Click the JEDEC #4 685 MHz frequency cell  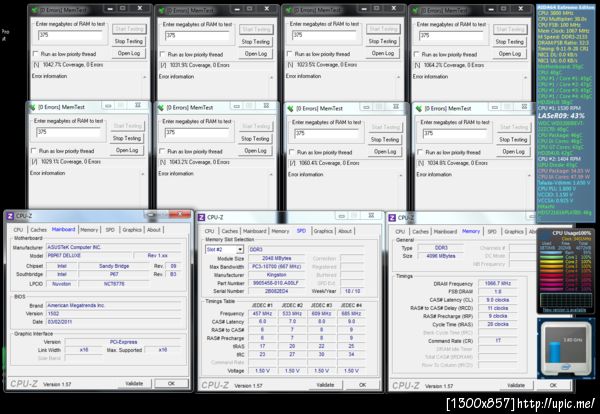tap(351, 314)
